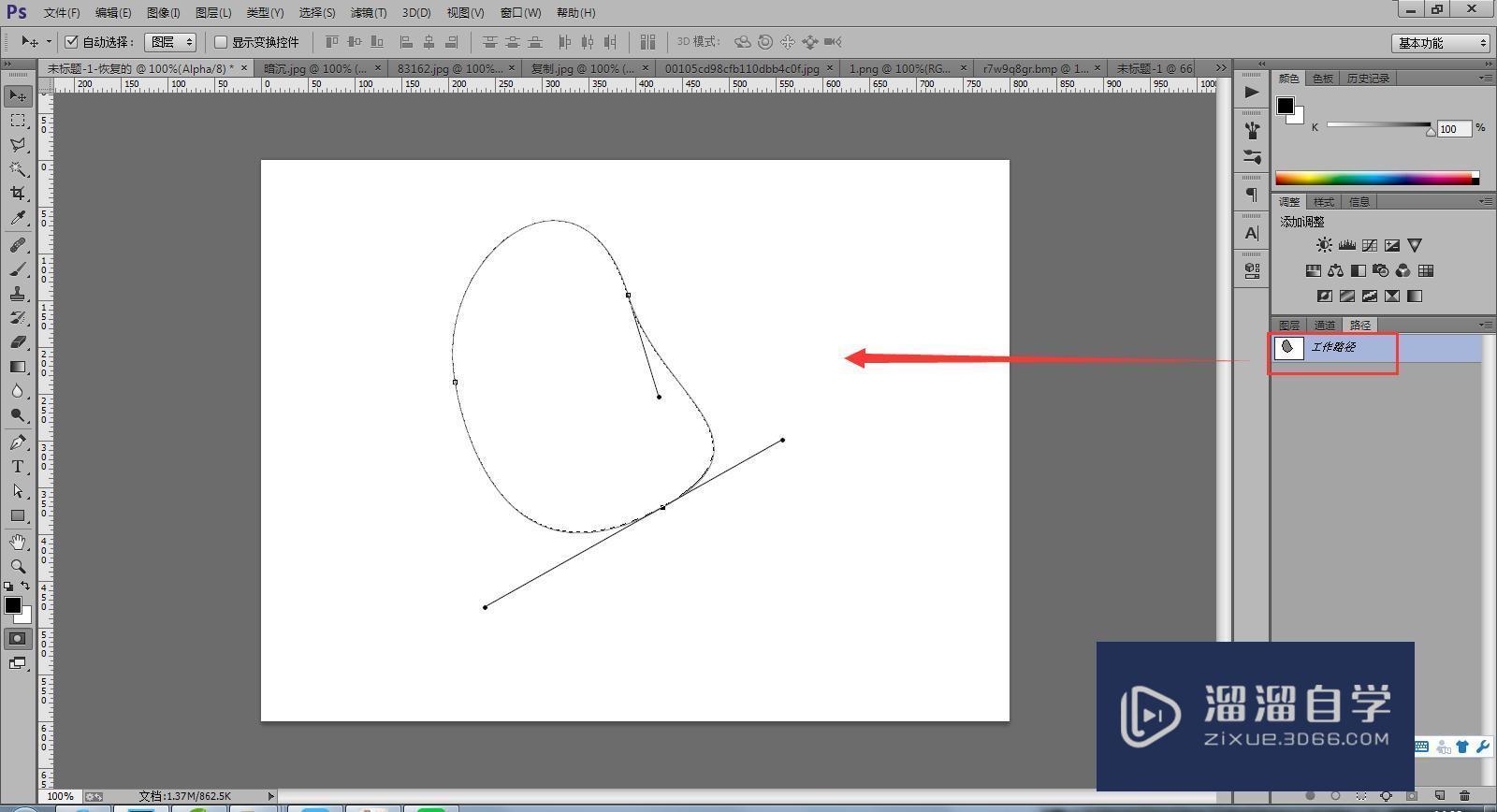This screenshot has width=1497, height=812.
Task: Select the Polygonal Lasso tool
Action: click(18, 145)
